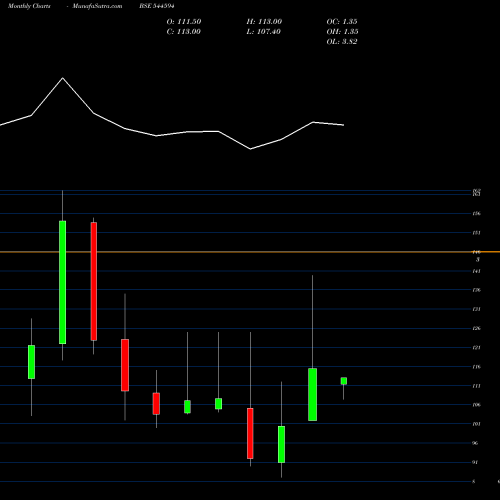Select the low price value L: 107.40

pos(264,32)
